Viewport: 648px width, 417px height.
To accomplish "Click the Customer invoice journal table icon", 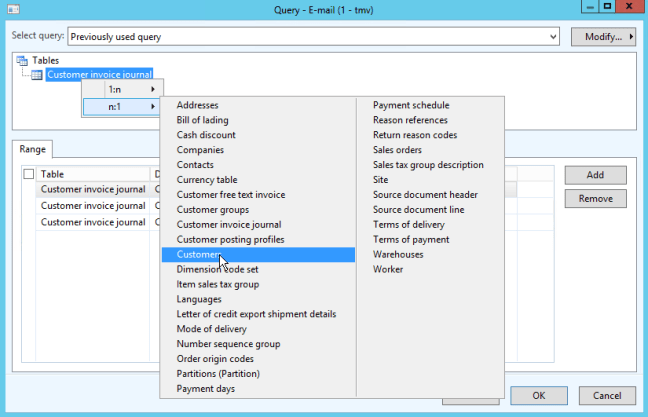I will (x=37, y=75).
